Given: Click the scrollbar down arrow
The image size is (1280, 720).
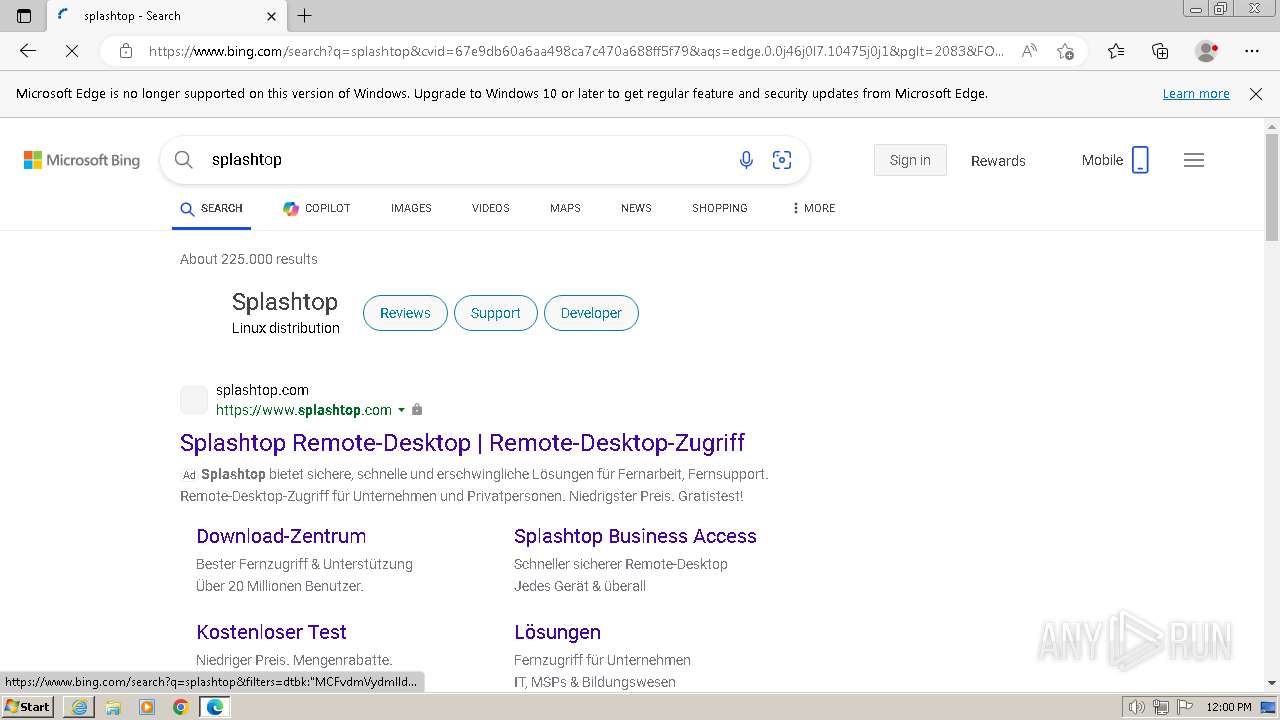Looking at the screenshot, I should pos(1272,683).
